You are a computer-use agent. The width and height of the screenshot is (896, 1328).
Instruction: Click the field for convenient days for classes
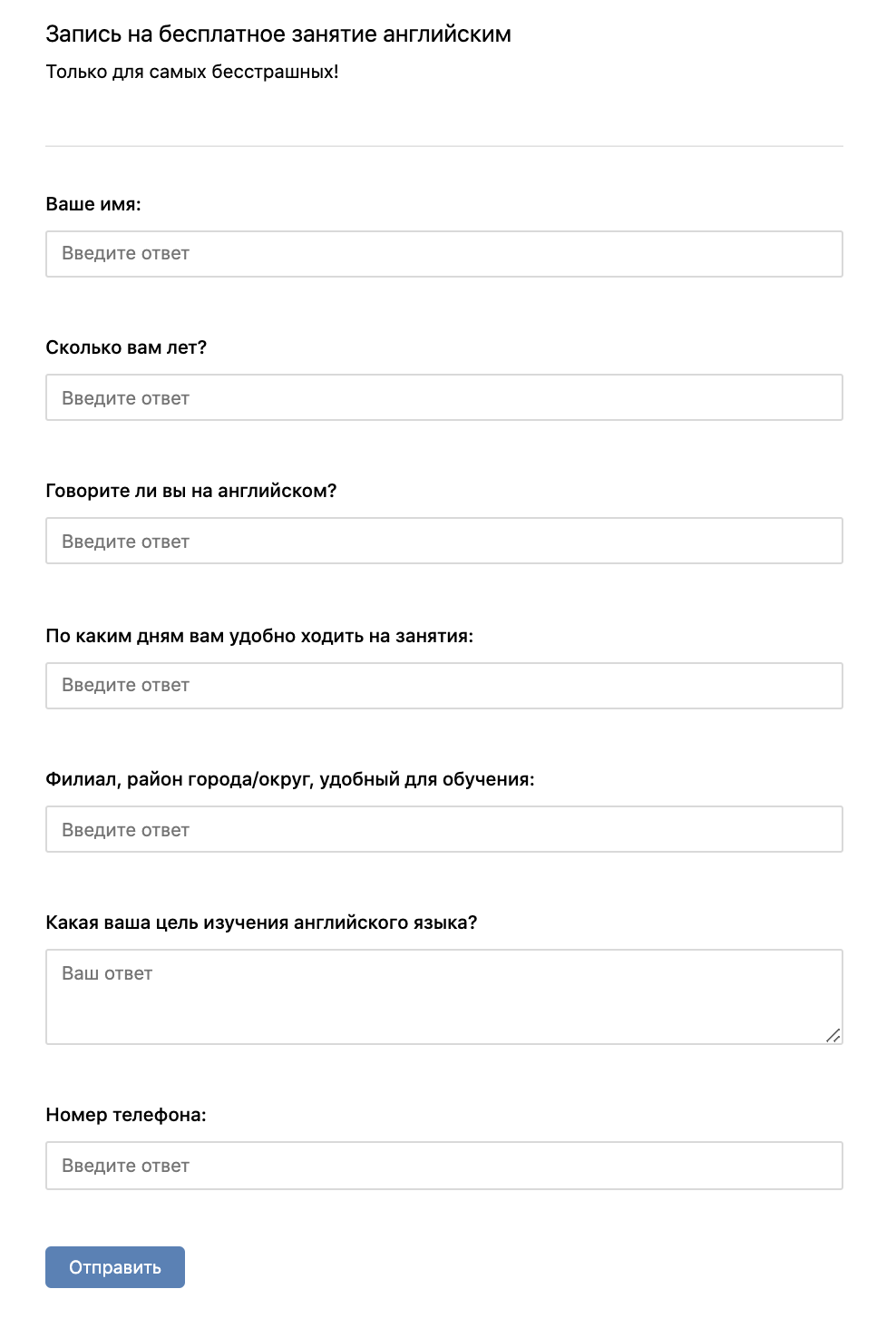point(444,686)
